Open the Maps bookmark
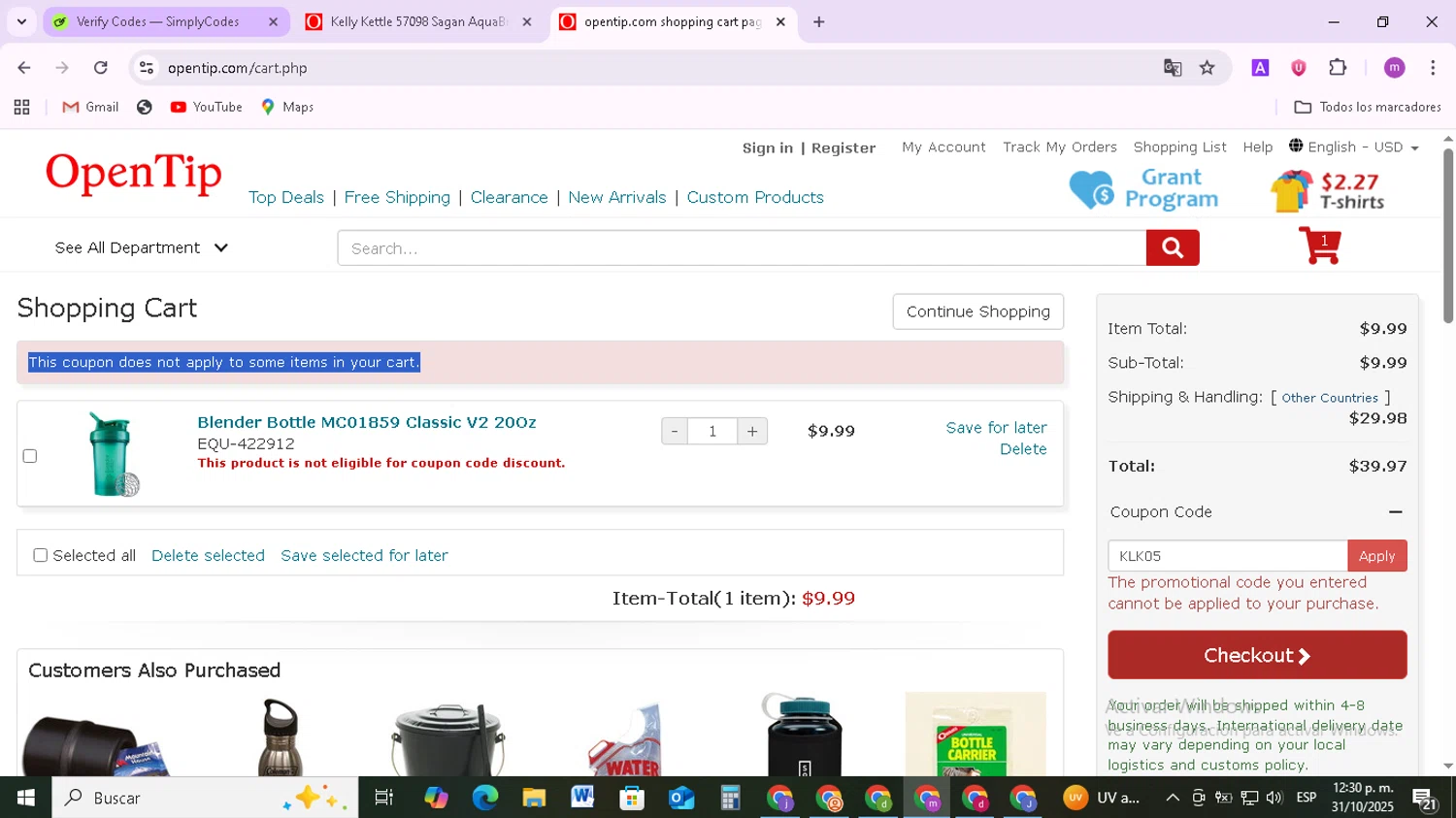This screenshot has width=1456, height=818. tap(287, 107)
